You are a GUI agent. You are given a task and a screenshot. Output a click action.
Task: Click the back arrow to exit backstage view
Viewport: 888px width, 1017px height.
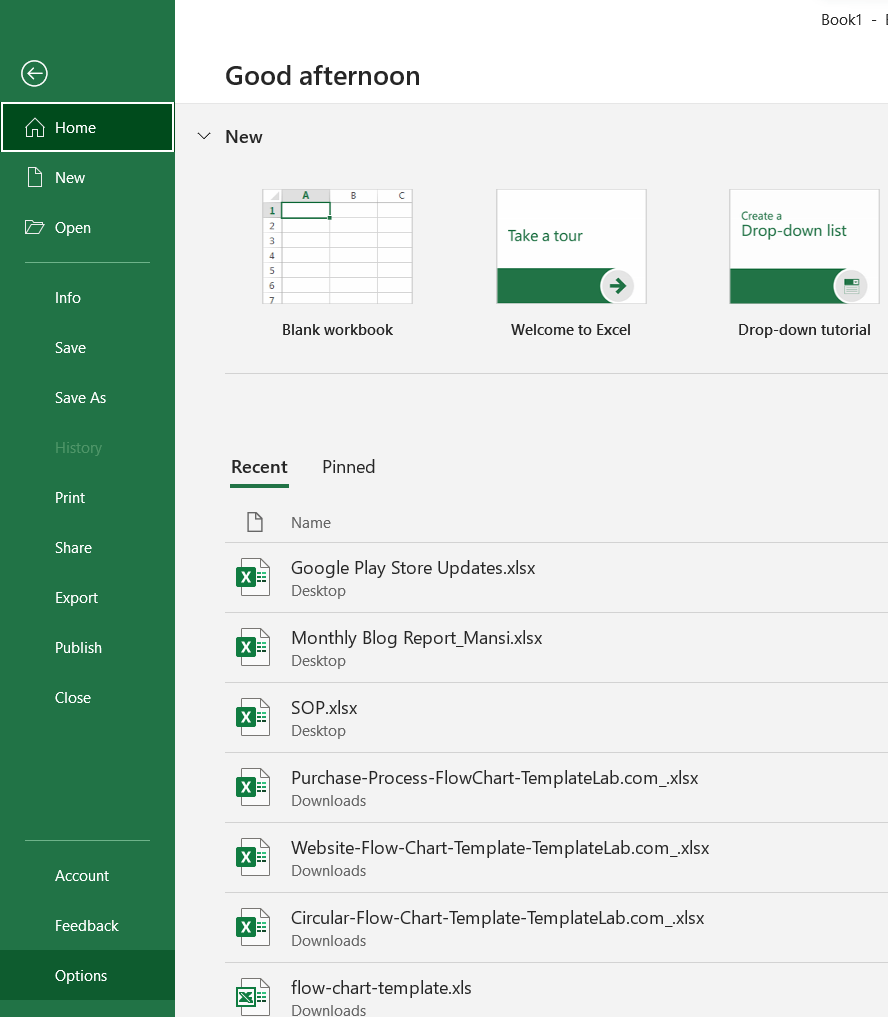click(x=33, y=73)
